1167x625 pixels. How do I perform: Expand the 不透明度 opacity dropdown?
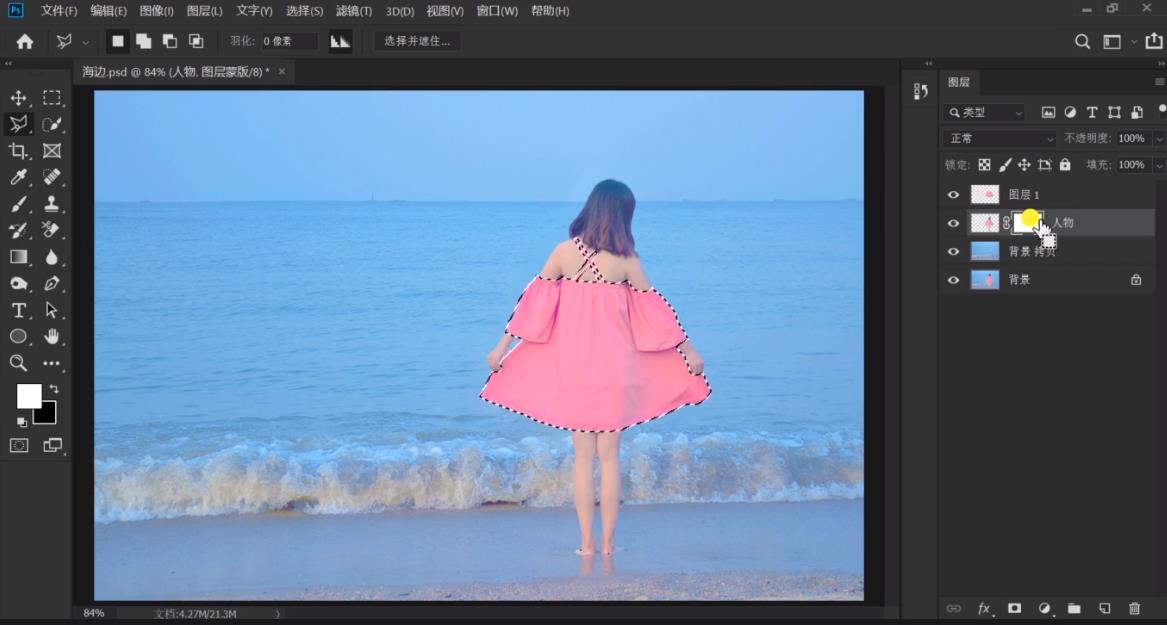point(1159,139)
